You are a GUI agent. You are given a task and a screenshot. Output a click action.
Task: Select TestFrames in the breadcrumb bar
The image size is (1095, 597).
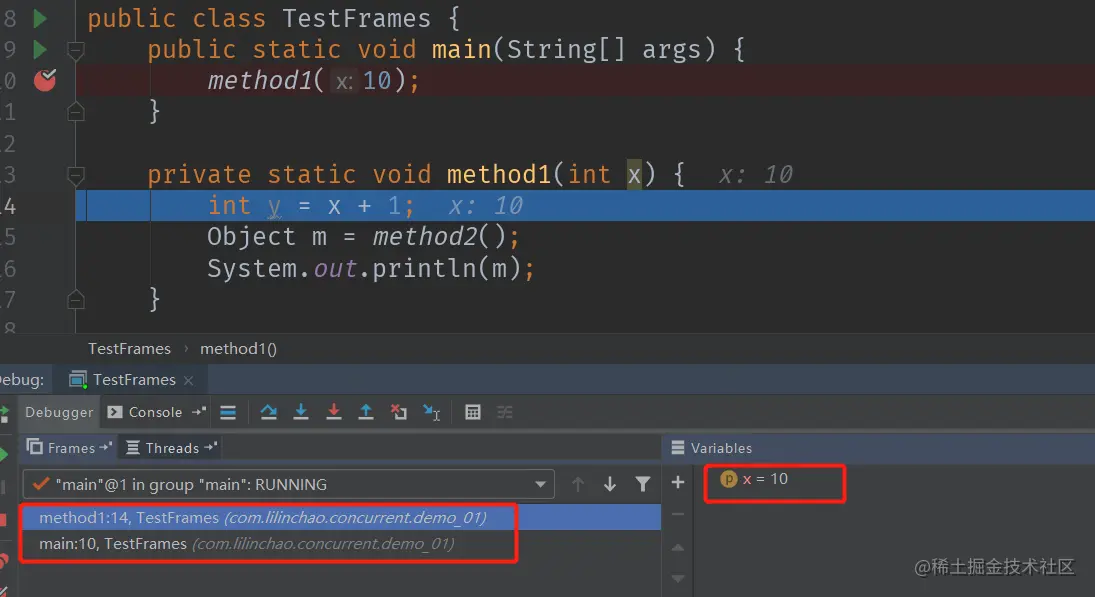tap(129, 348)
